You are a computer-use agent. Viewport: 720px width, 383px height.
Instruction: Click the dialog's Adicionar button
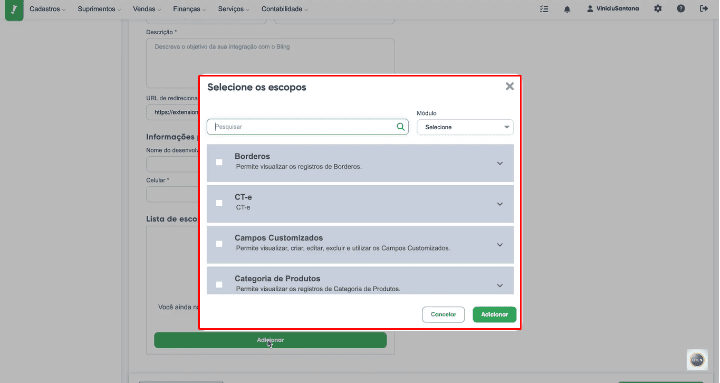pyautogui.click(x=495, y=315)
